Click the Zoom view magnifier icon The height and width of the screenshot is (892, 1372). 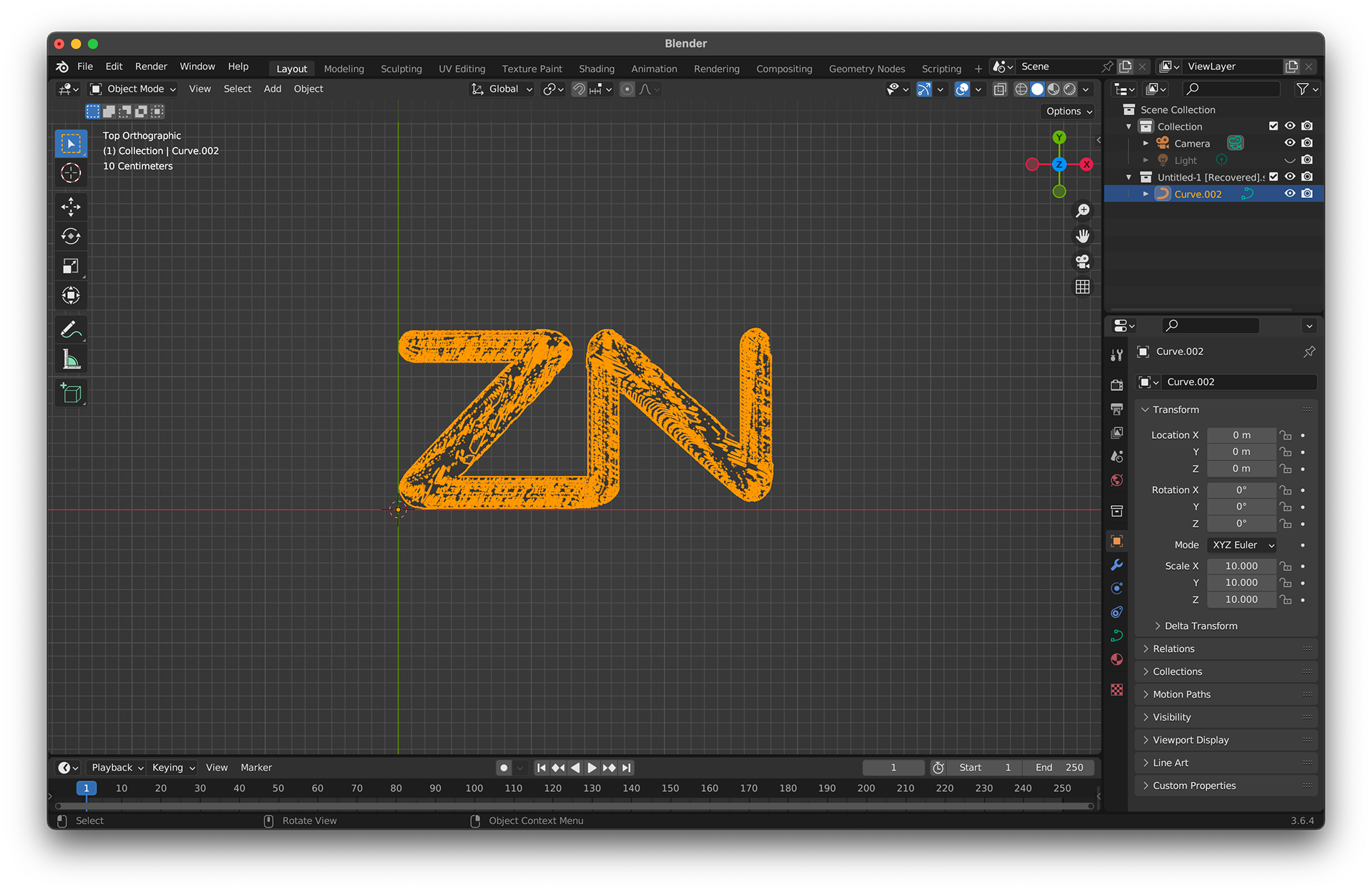tap(1083, 210)
